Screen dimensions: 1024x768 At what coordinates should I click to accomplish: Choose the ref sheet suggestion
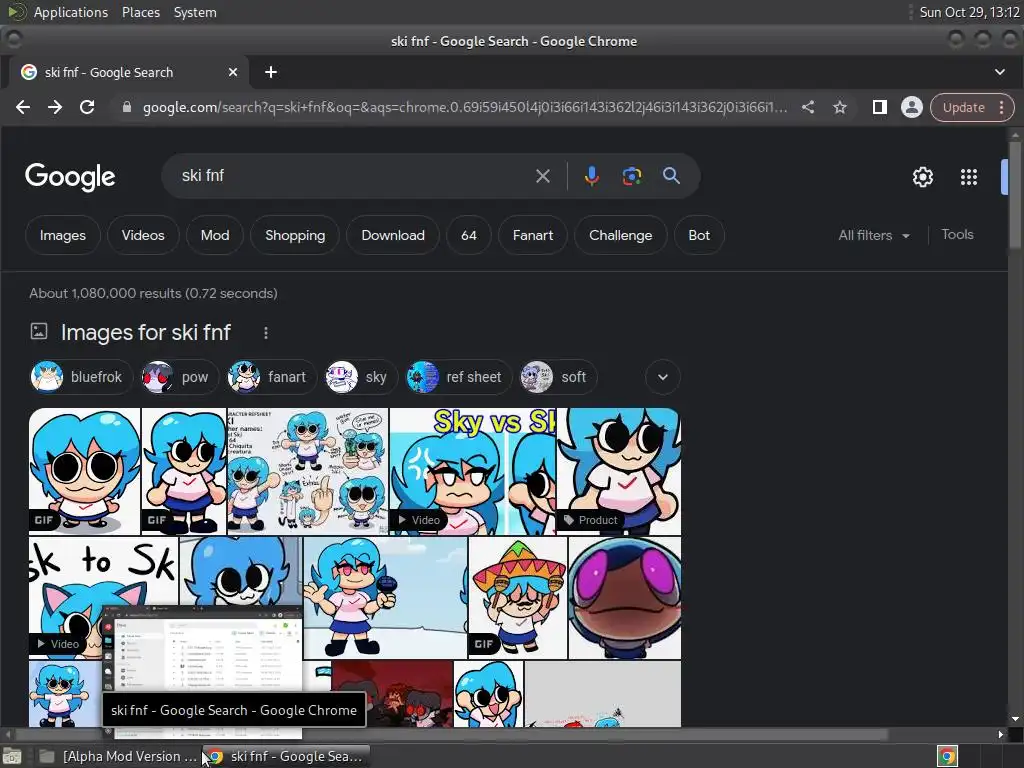[x=458, y=377]
